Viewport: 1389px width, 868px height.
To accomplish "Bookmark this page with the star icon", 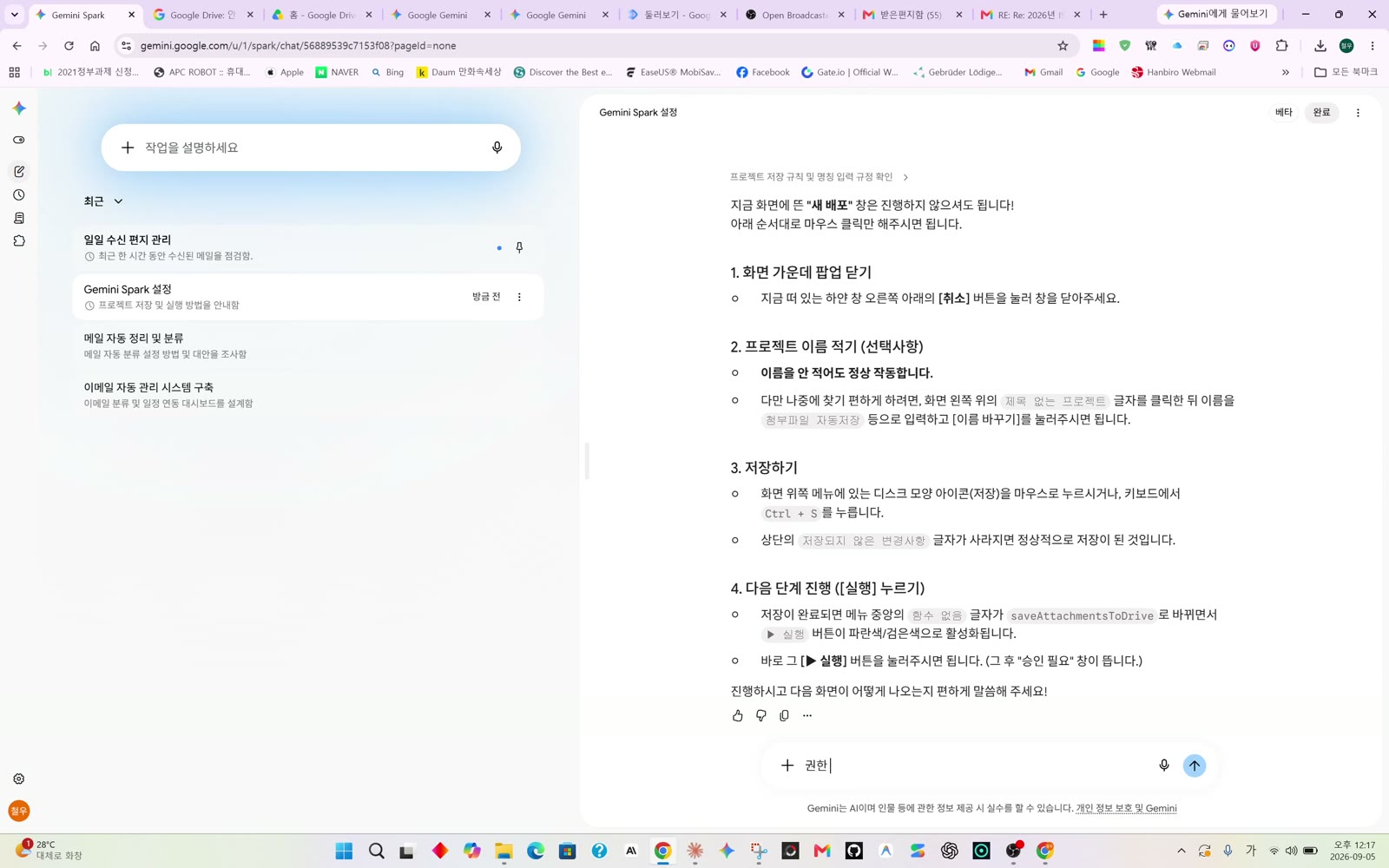I will [x=1063, y=46].
